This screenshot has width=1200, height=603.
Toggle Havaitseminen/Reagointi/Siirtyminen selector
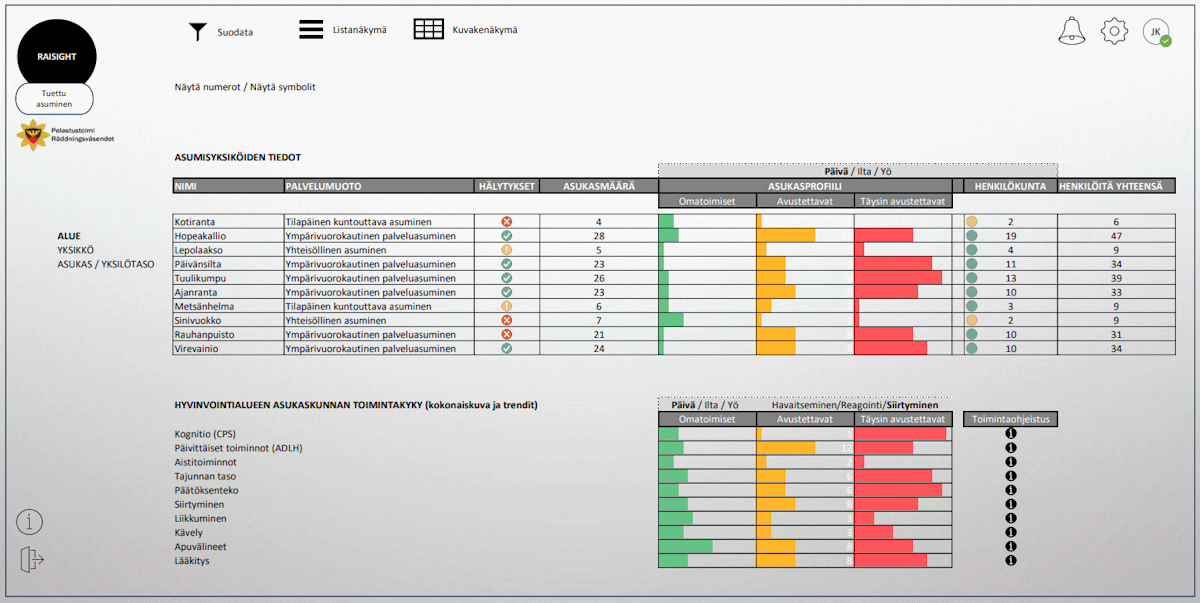[x=855, y=405]
